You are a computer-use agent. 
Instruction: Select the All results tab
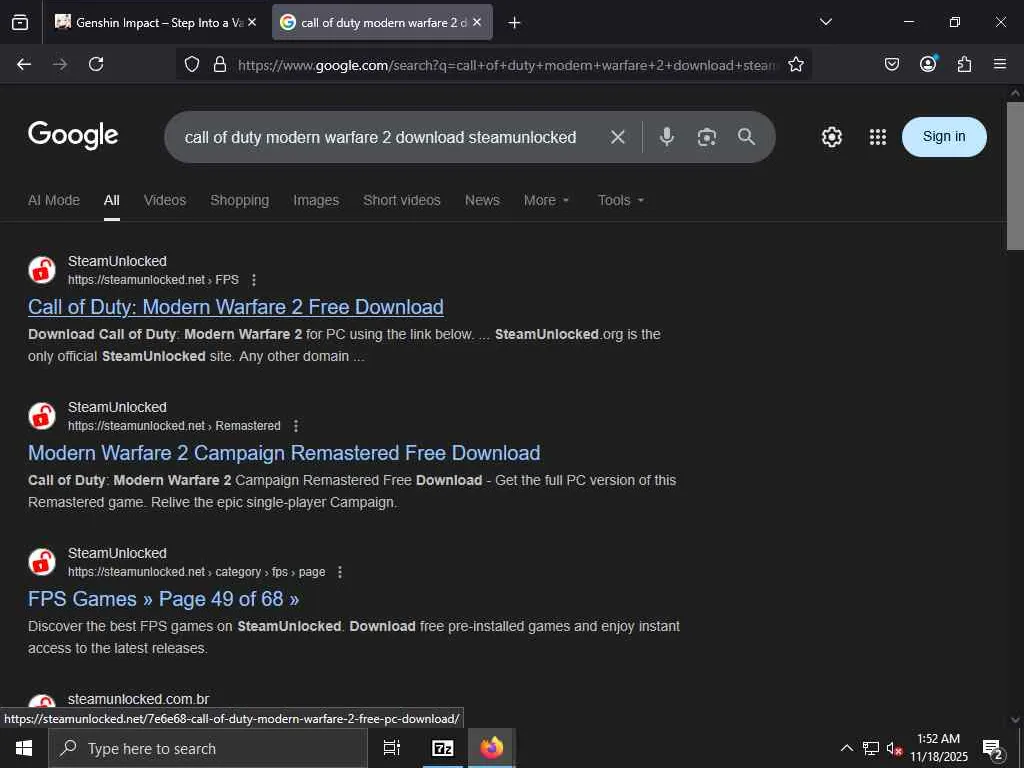pos(112,200)
